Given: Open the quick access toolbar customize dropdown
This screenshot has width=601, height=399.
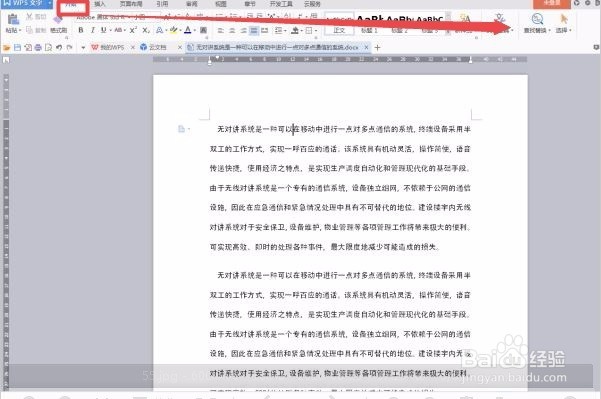Looking at the screenshot, I should pos(83,48).
